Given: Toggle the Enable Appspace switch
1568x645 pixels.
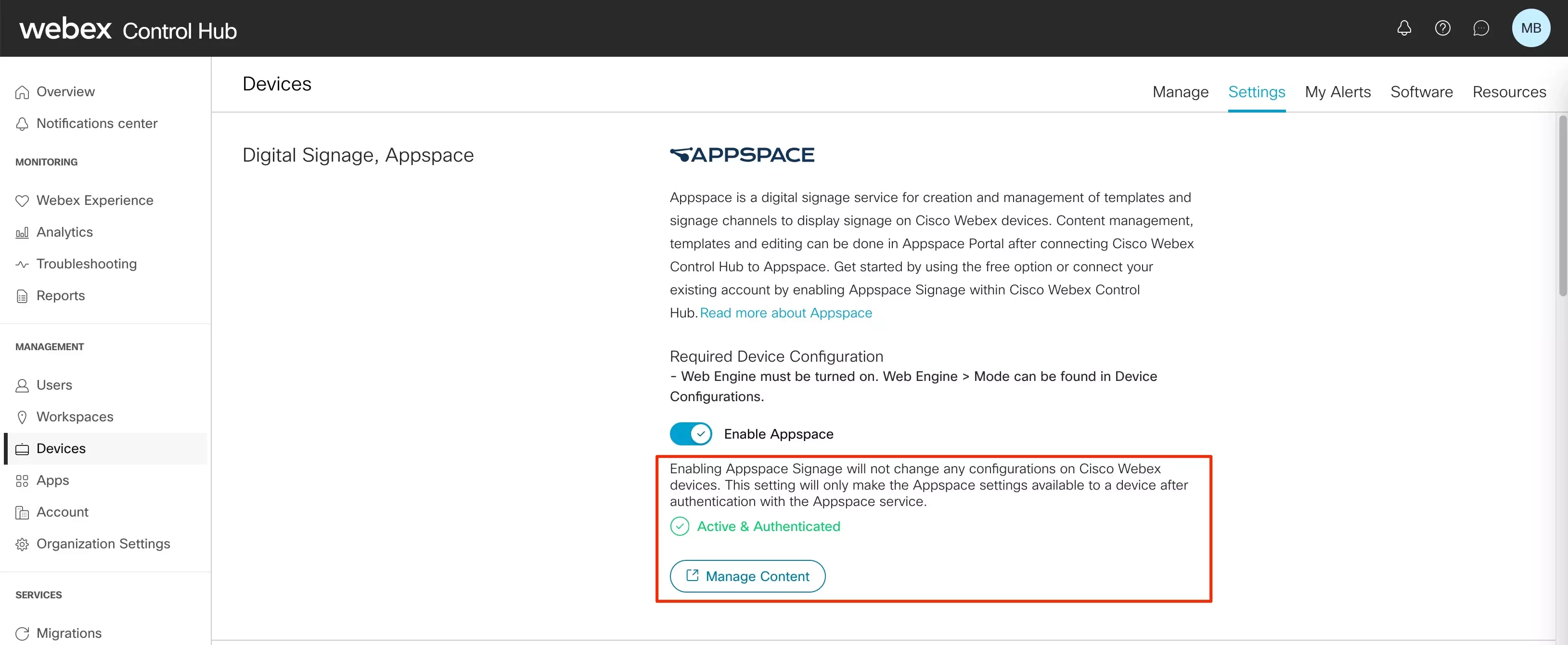Looking at the screenshot, I should click(x=690, y=434).
